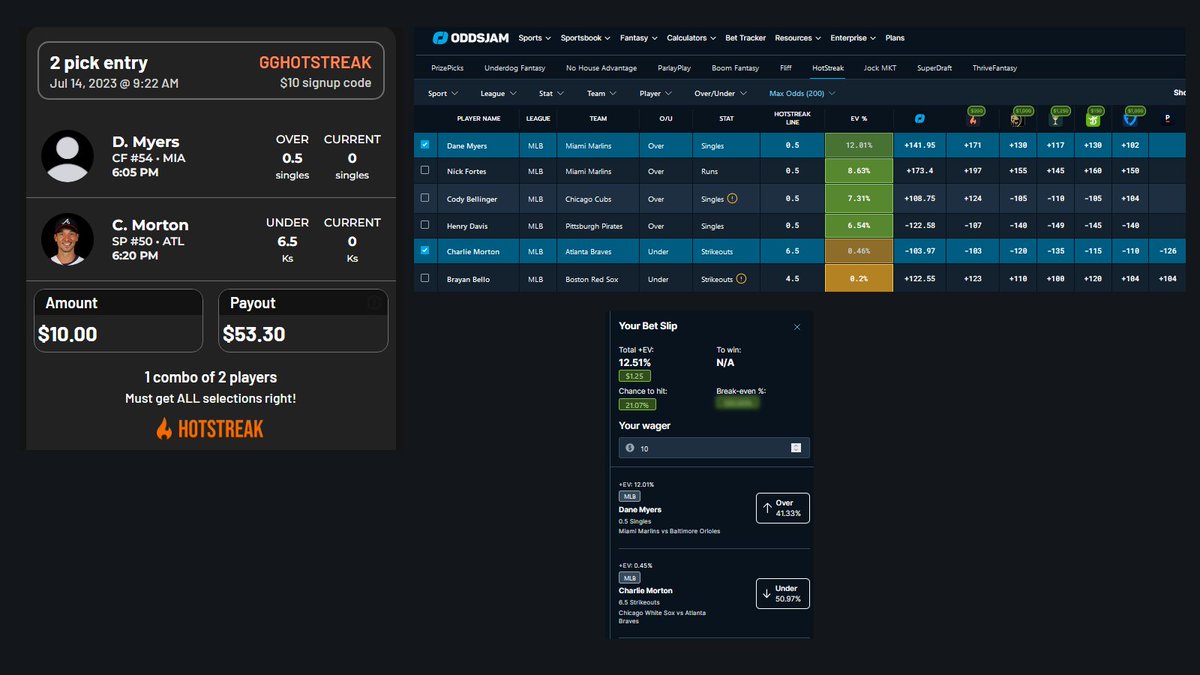
Task: Open the Calculators menu
Action: tap(690, 37)
